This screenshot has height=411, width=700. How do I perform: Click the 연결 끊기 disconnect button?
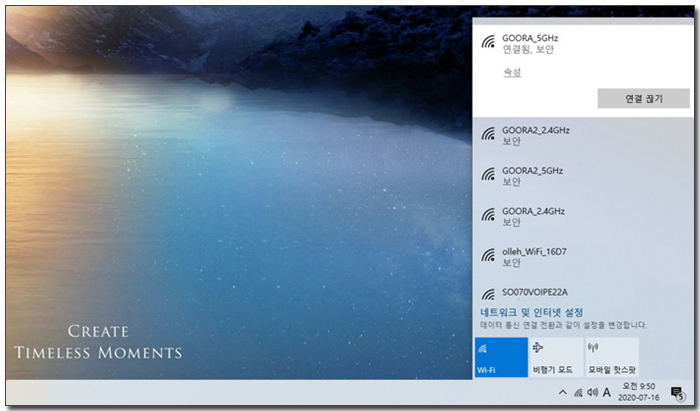[643, 99]
